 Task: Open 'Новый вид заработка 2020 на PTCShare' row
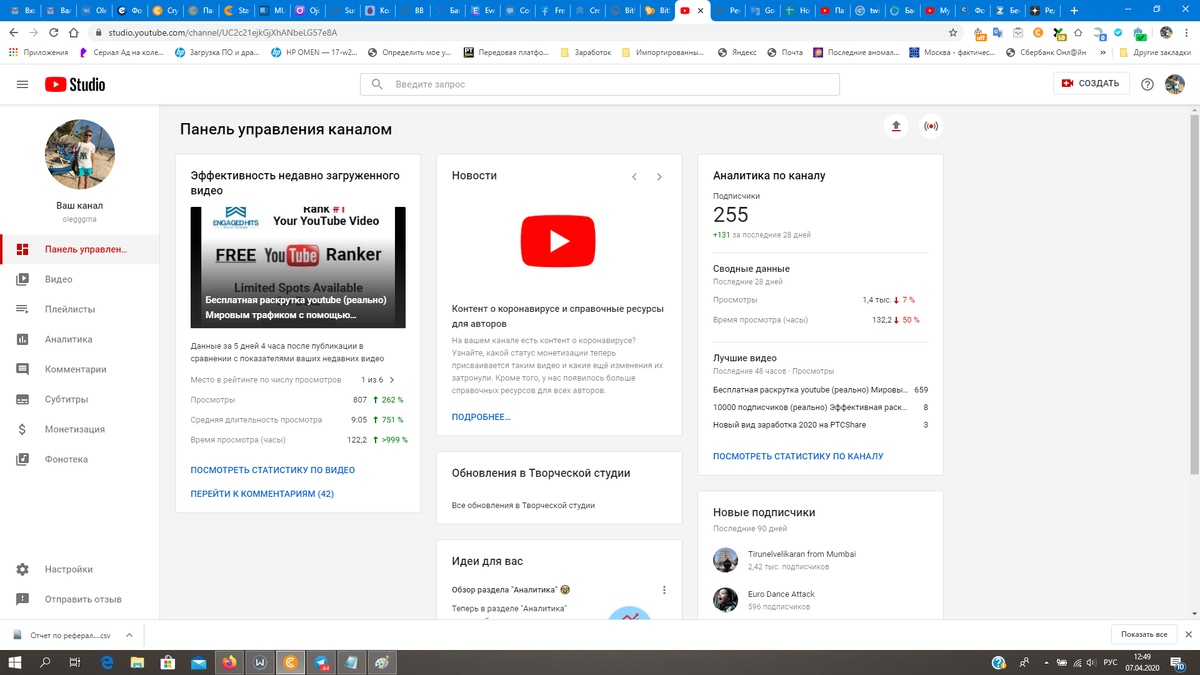coord(820,425)
